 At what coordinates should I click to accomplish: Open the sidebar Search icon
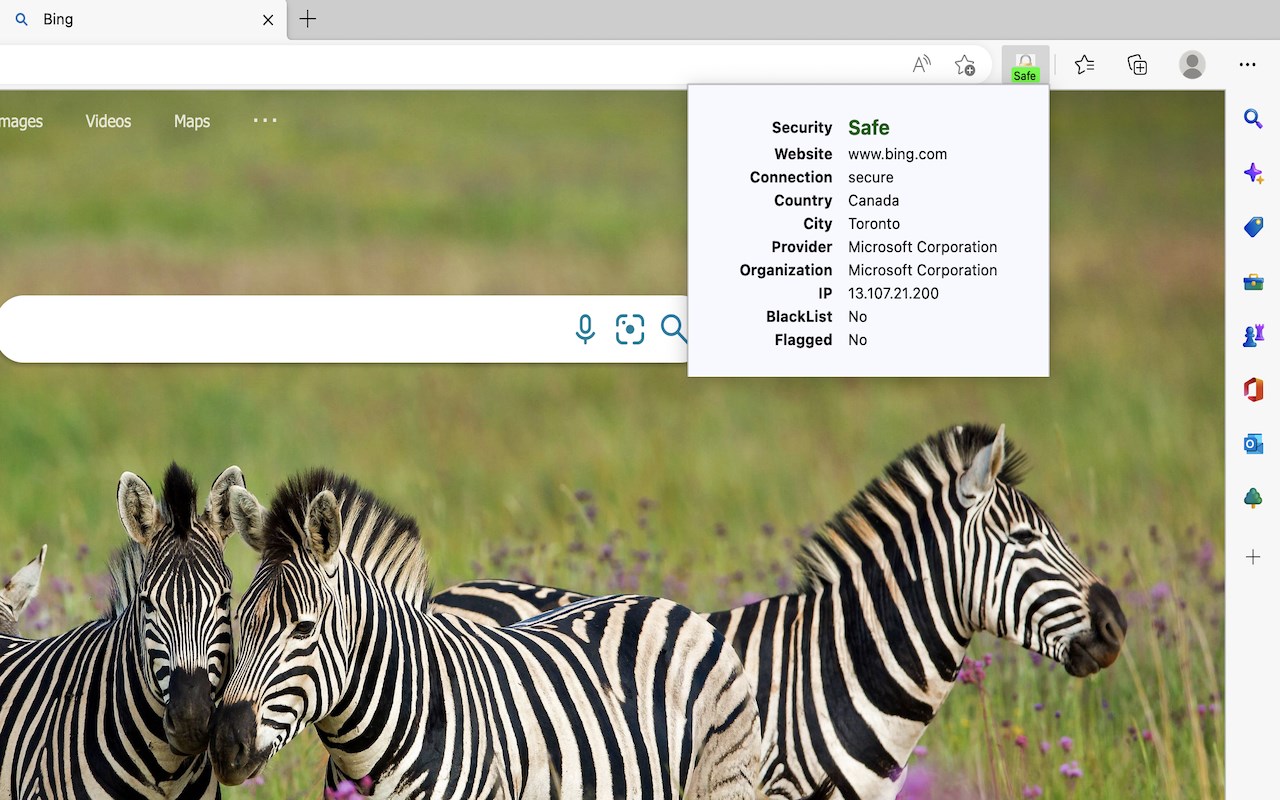pos(1253,119)
